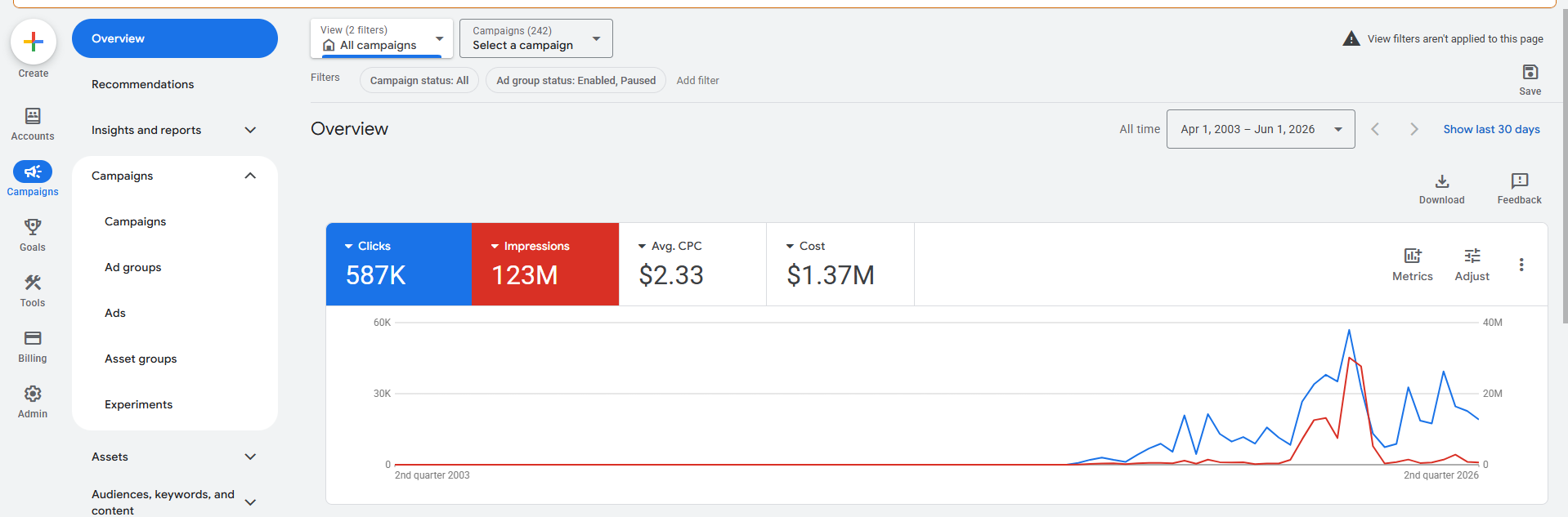Select the Overview menu item
This screenshot has height=517, width=1568.
175,38
